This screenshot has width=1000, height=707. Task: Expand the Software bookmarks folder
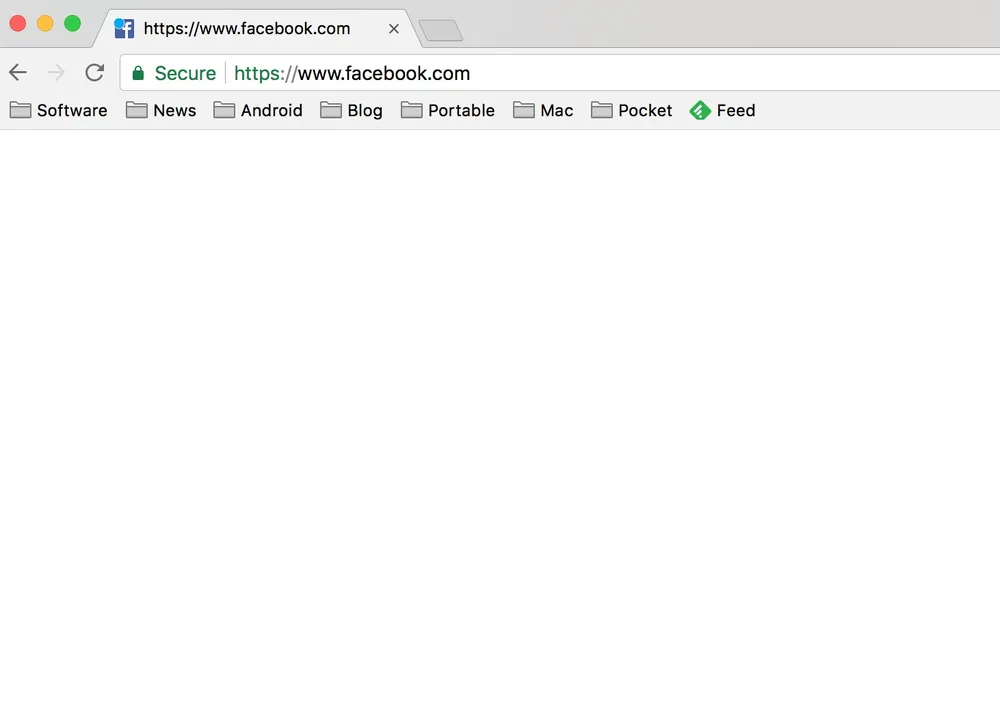pyautogui.click(x=59, y=111)
